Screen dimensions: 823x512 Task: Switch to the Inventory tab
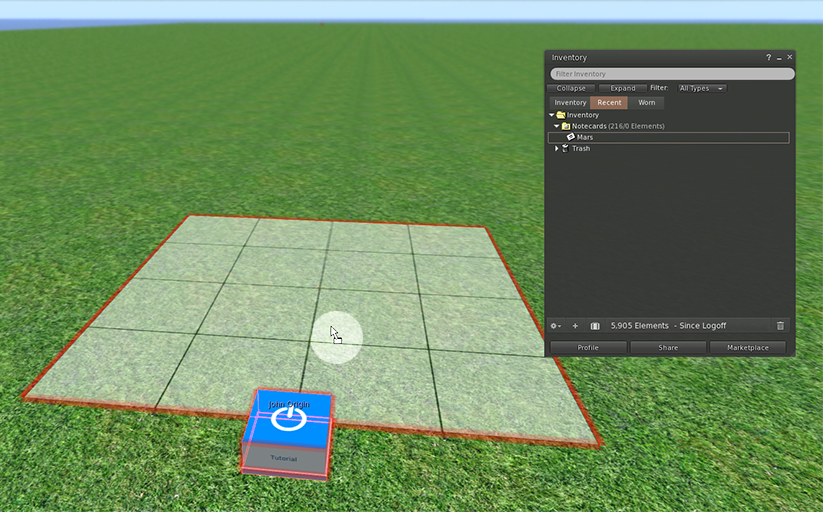click(x=570, y=102)
